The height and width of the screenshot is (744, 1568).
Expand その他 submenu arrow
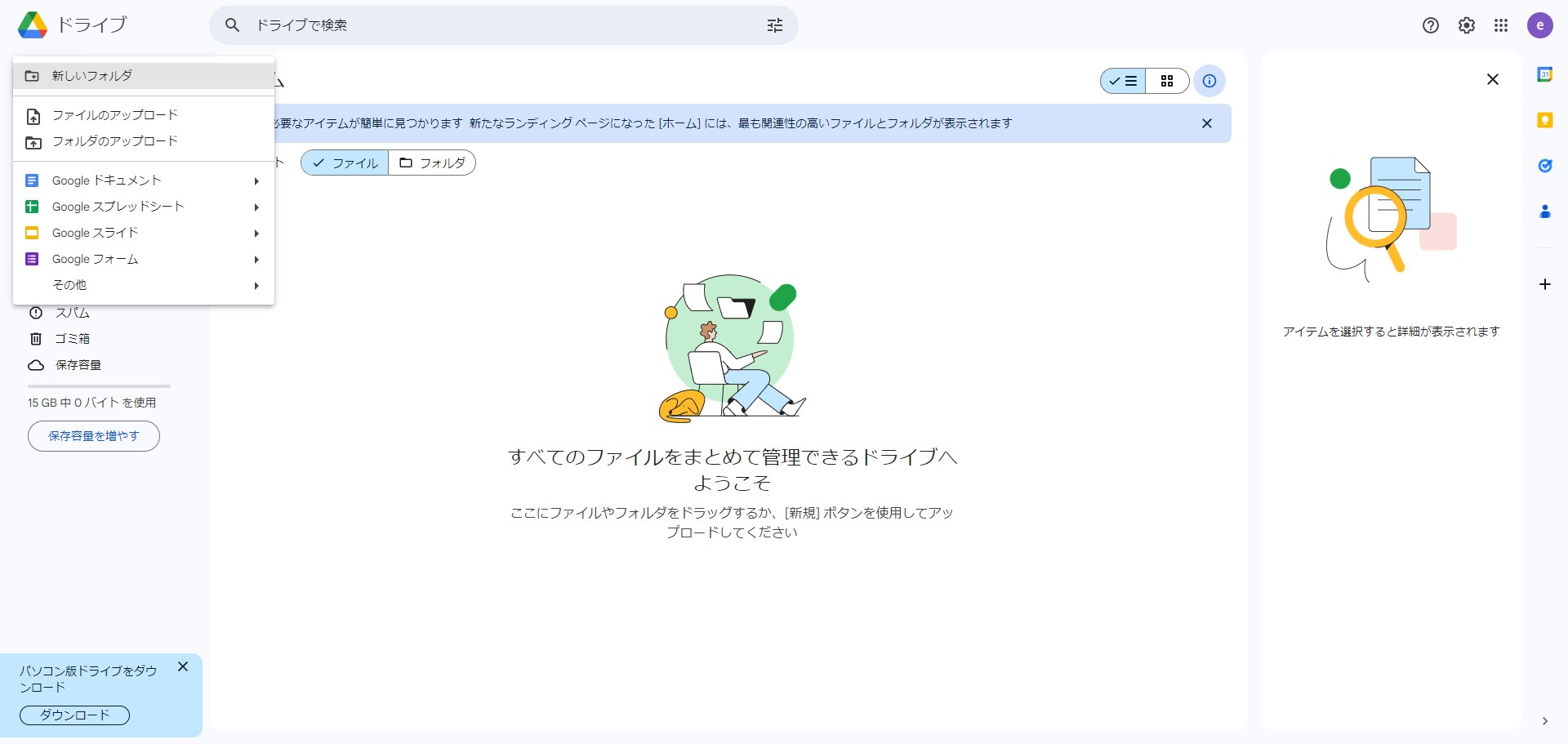pos(256,286)
